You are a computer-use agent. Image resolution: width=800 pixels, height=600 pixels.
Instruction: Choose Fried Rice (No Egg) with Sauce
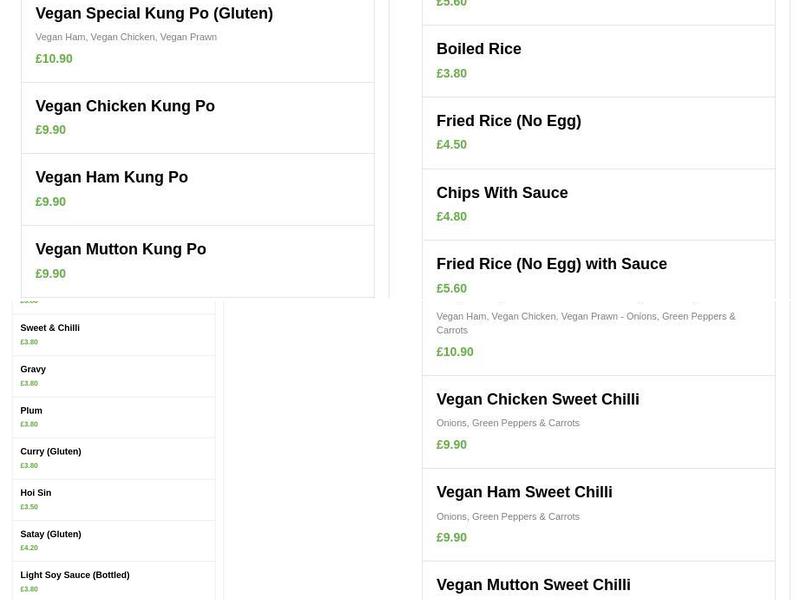pos(551,264)
